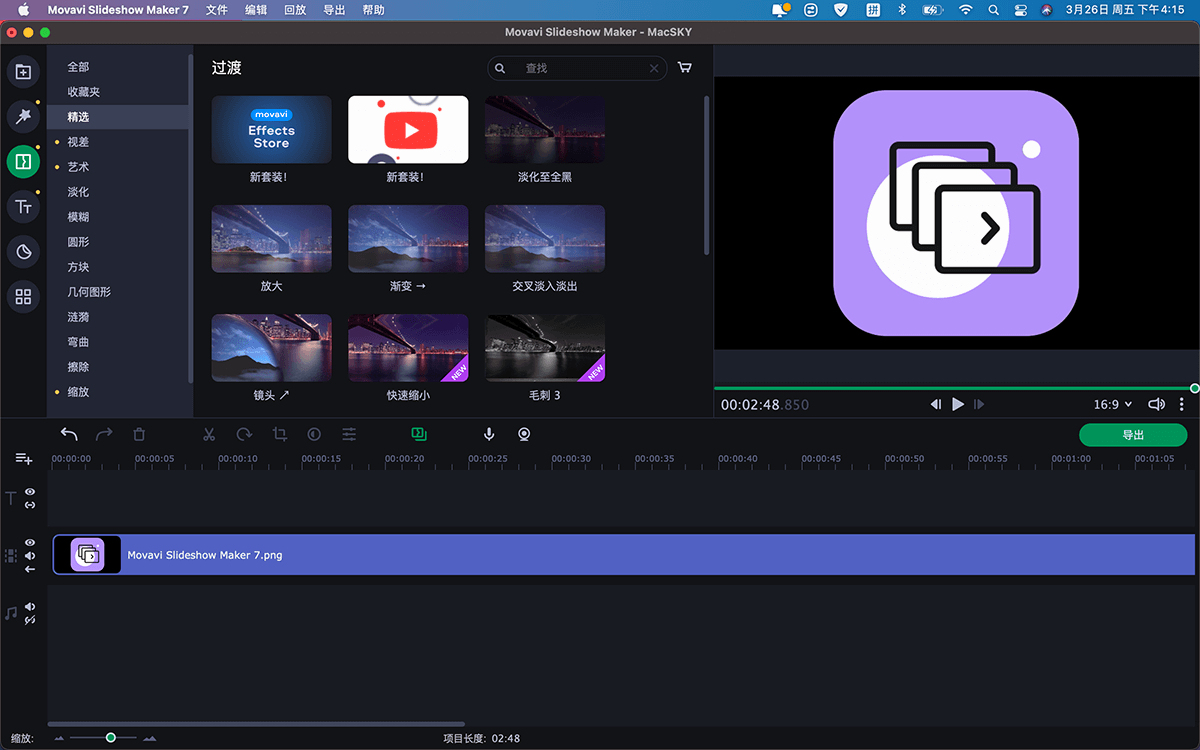The image size is (1200, 750).
Task: Select the 几何图形 category
Action: tap(89, 292)
